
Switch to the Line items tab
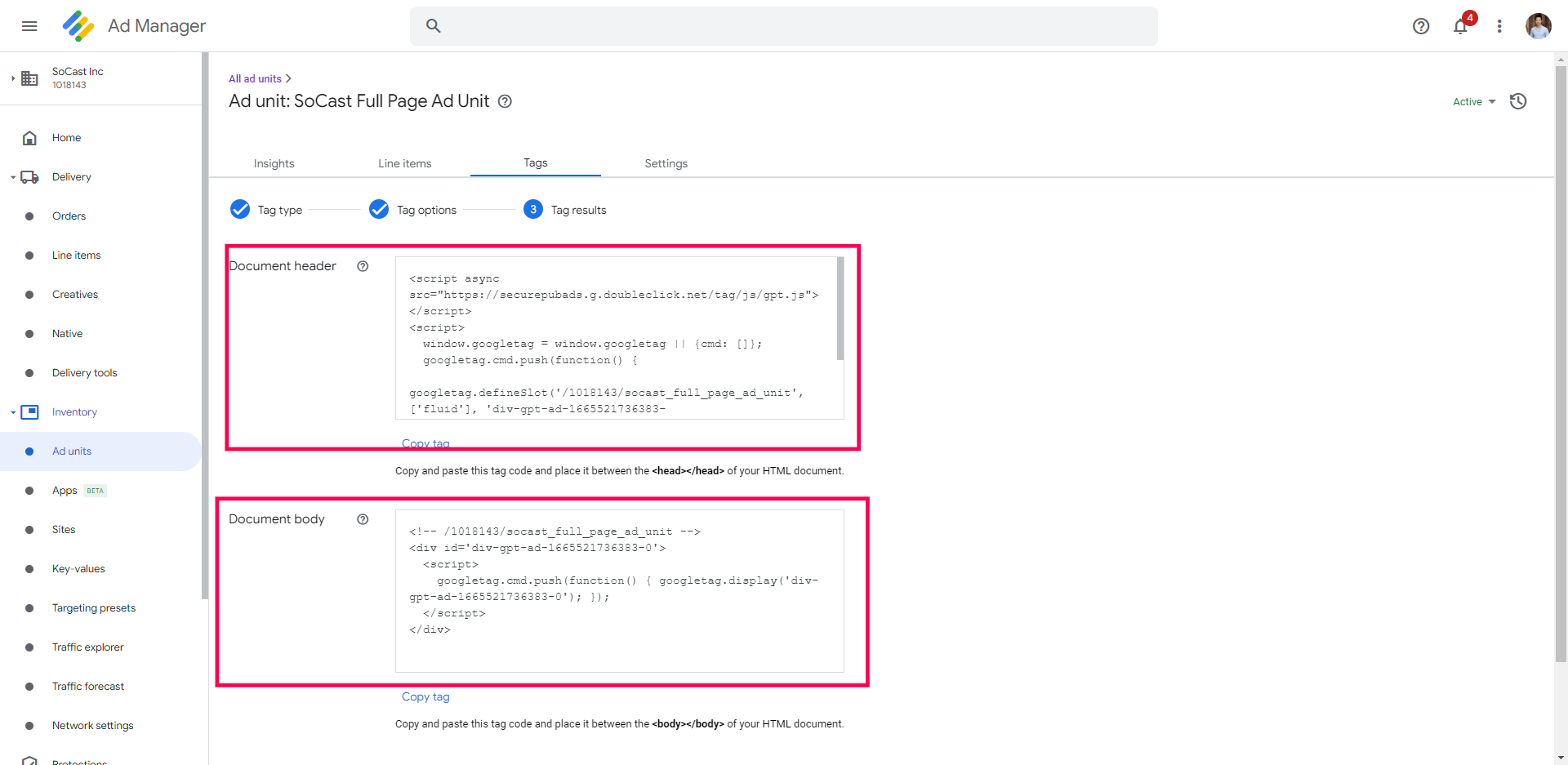coord(405,163)
